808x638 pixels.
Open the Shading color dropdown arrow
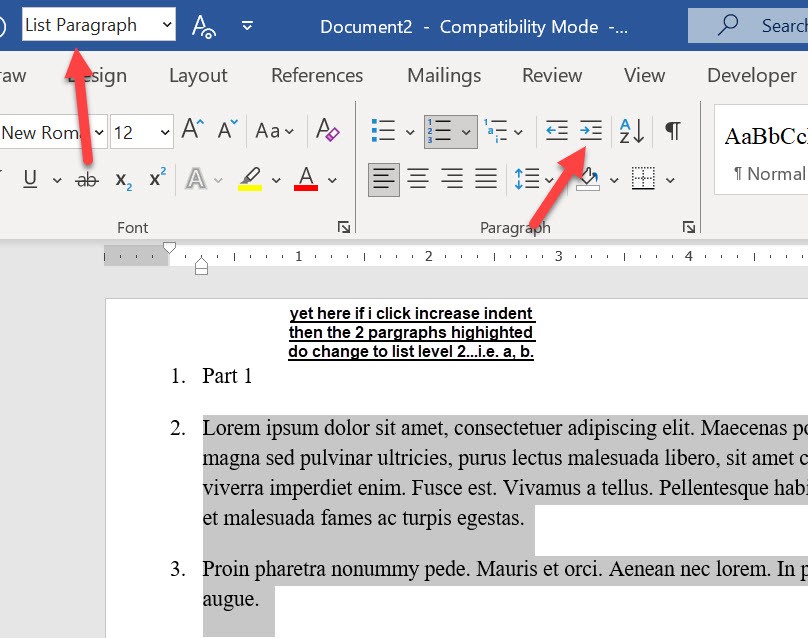coord(614,180)
